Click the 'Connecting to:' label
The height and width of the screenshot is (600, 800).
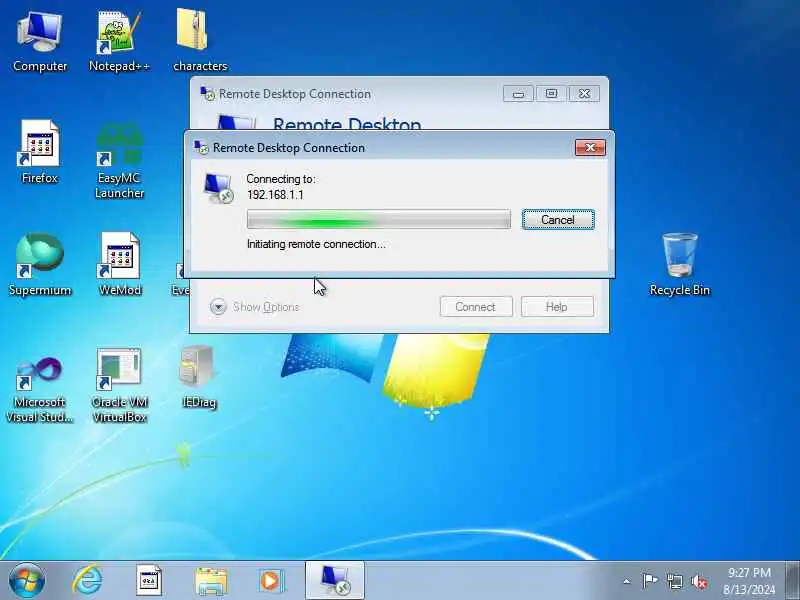[x=281, y=179]
